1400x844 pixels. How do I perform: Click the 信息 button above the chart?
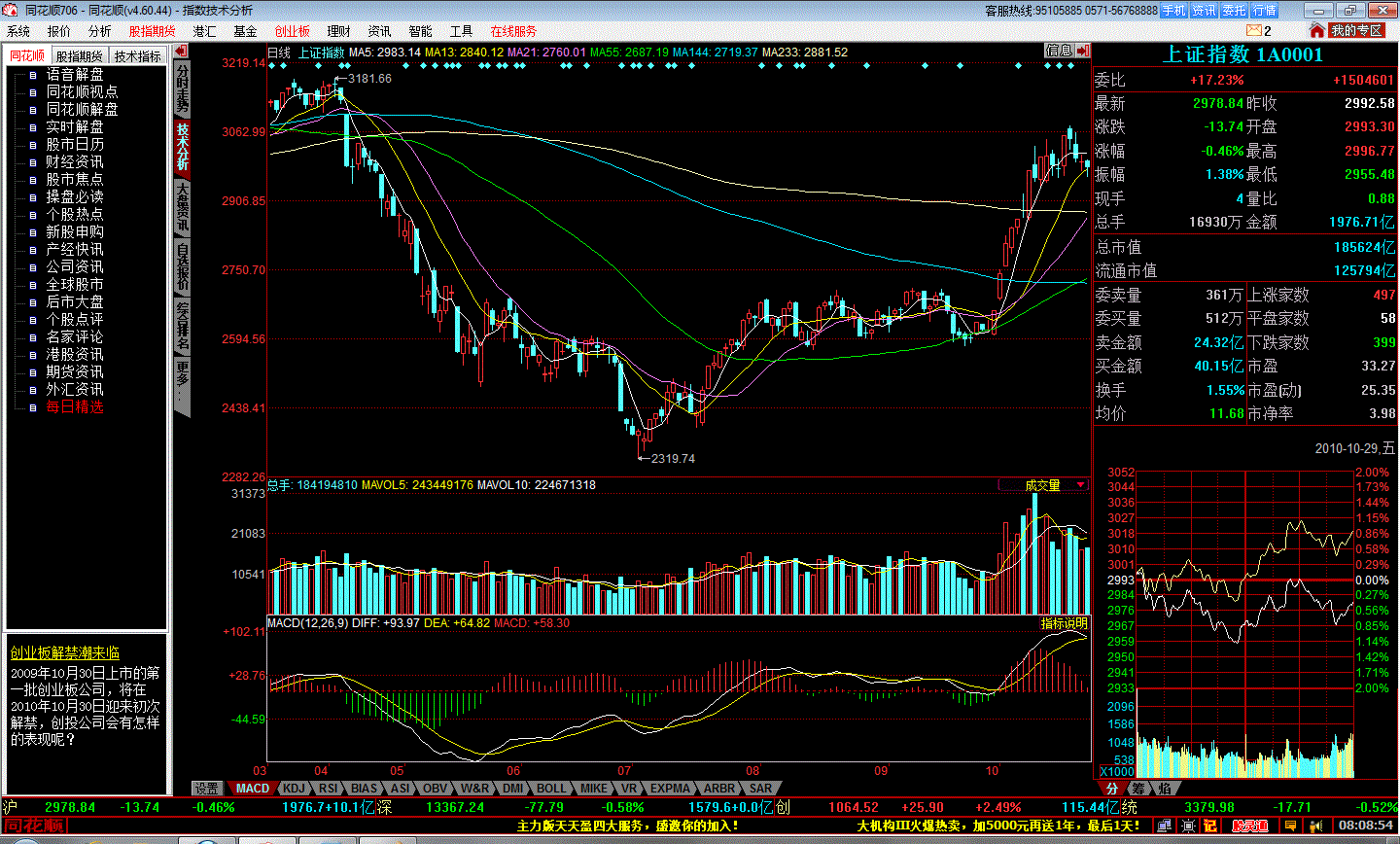(x=1060, y=51)
